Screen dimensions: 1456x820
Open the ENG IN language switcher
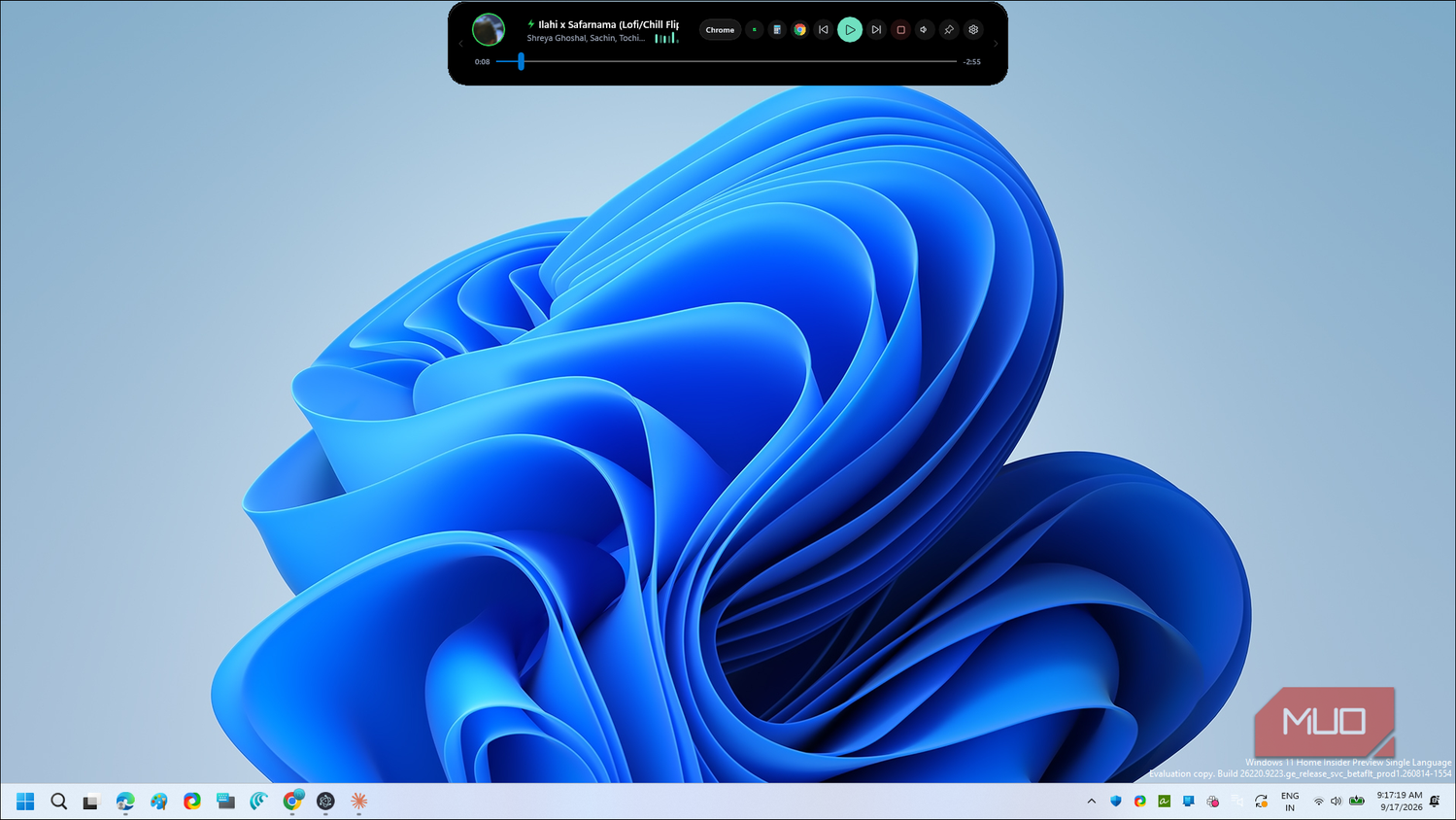(x=1290, y=802)
